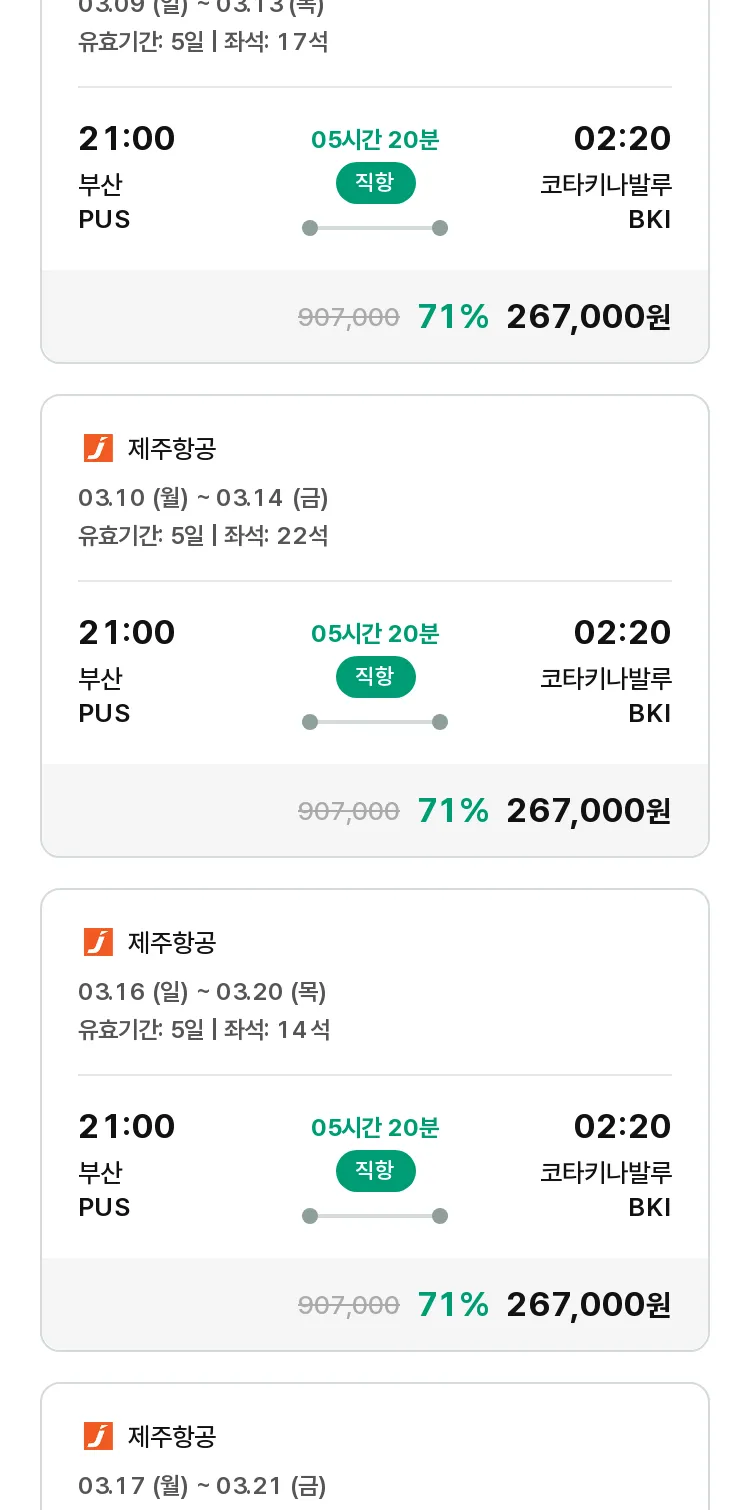Tap 직항 badge on 03.10 flight
The height and width of the screenshot is (1510, 750).
tap(375, 677)
